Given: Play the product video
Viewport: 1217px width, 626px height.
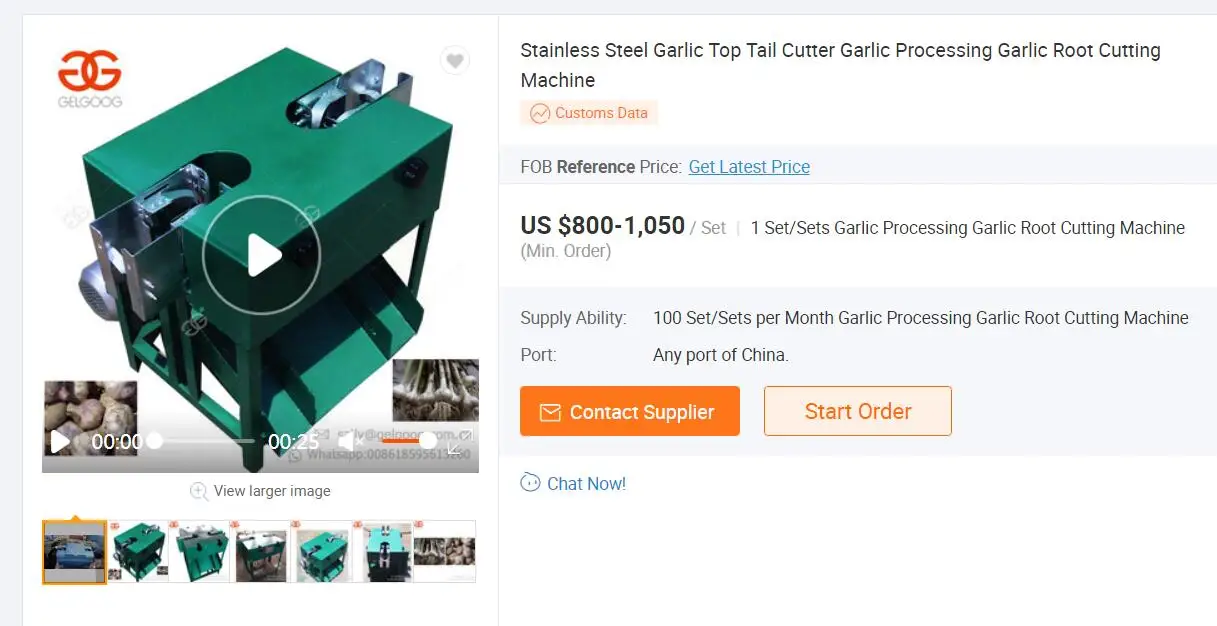Looking at the screenshot, I should point(261,253).
